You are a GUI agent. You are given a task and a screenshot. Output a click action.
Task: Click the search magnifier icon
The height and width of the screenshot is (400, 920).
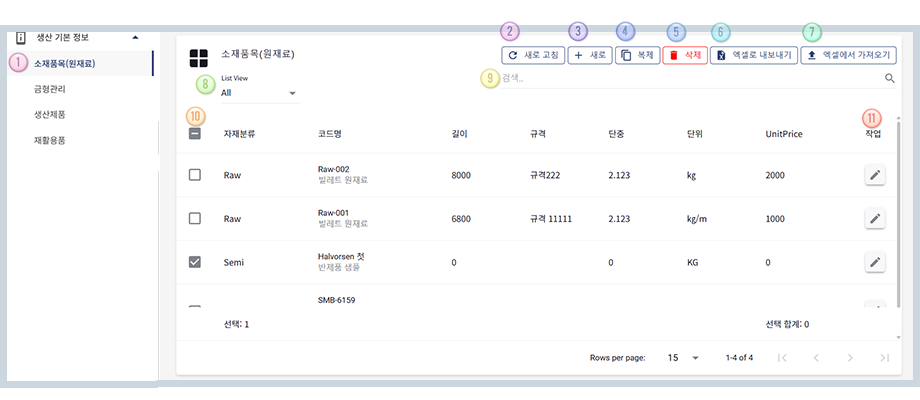pyautogui.click(x=889, y=78)
